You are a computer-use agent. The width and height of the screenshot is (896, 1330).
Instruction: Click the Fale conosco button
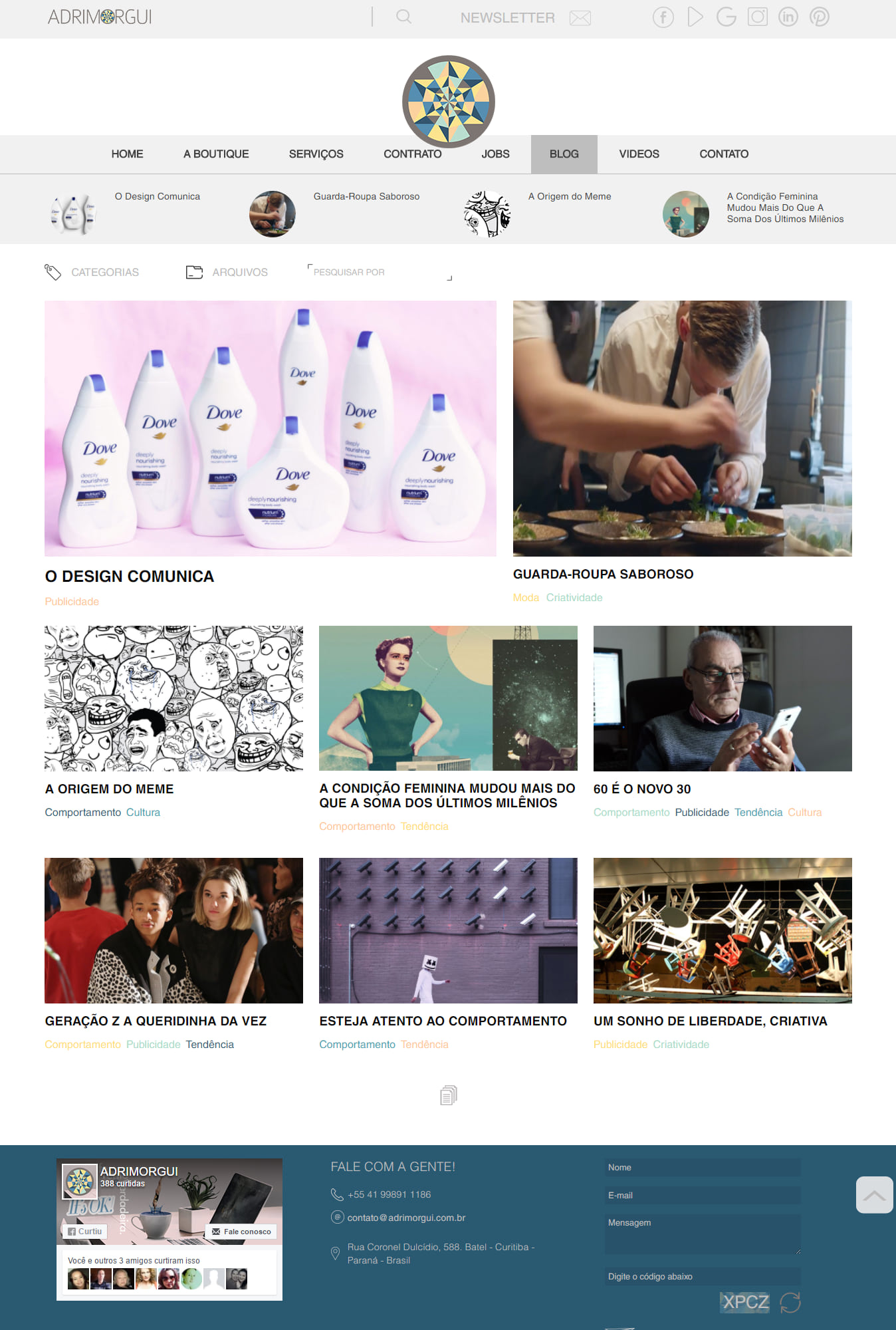pyautogui.click(x=242, y=1232)
